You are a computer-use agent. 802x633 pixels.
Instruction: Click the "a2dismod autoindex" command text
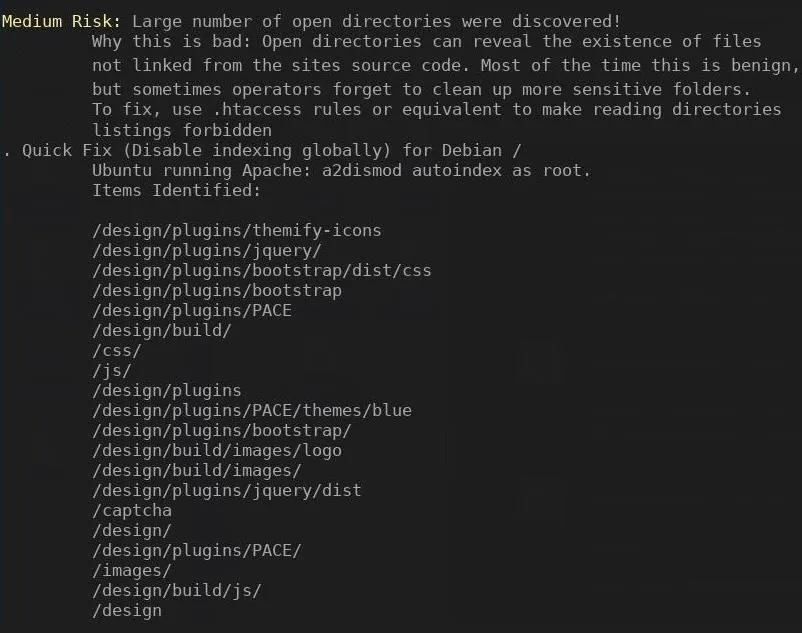412,170
